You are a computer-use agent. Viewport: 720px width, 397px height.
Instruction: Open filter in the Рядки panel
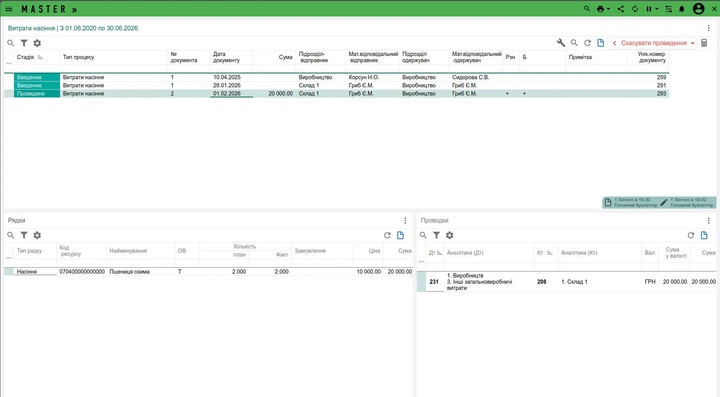[x=24, y=235]
